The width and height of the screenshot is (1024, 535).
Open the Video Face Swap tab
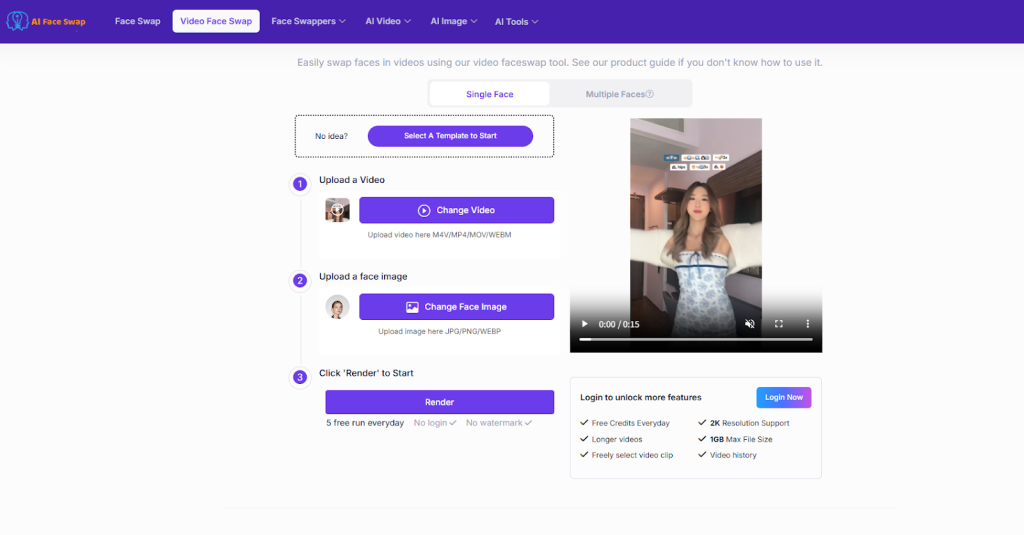pyautogui.click(x=216, y=21)
